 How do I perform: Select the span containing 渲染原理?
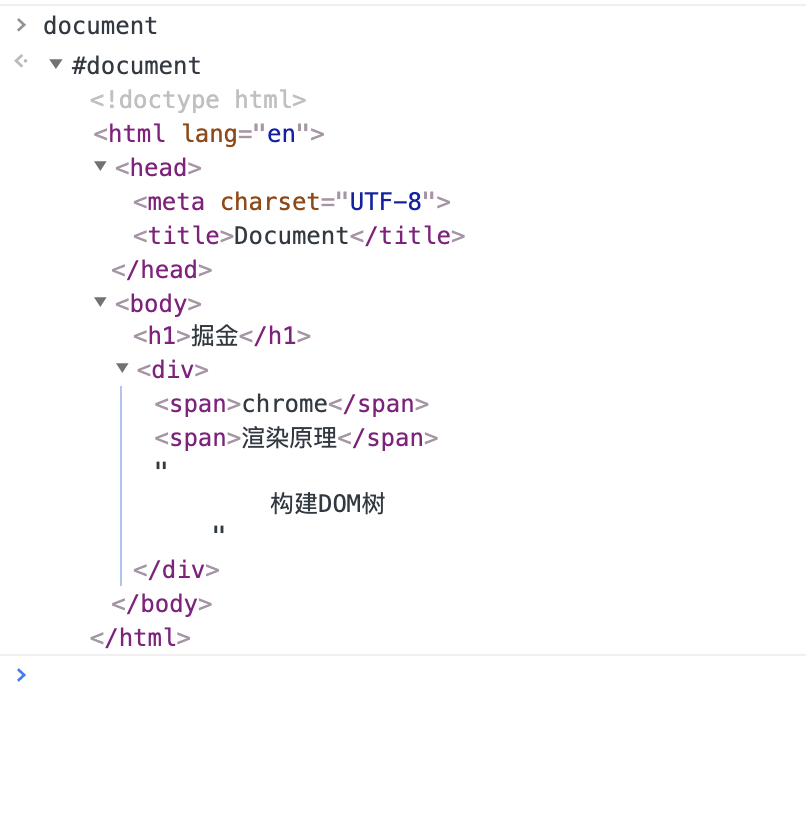pos(297,438)
